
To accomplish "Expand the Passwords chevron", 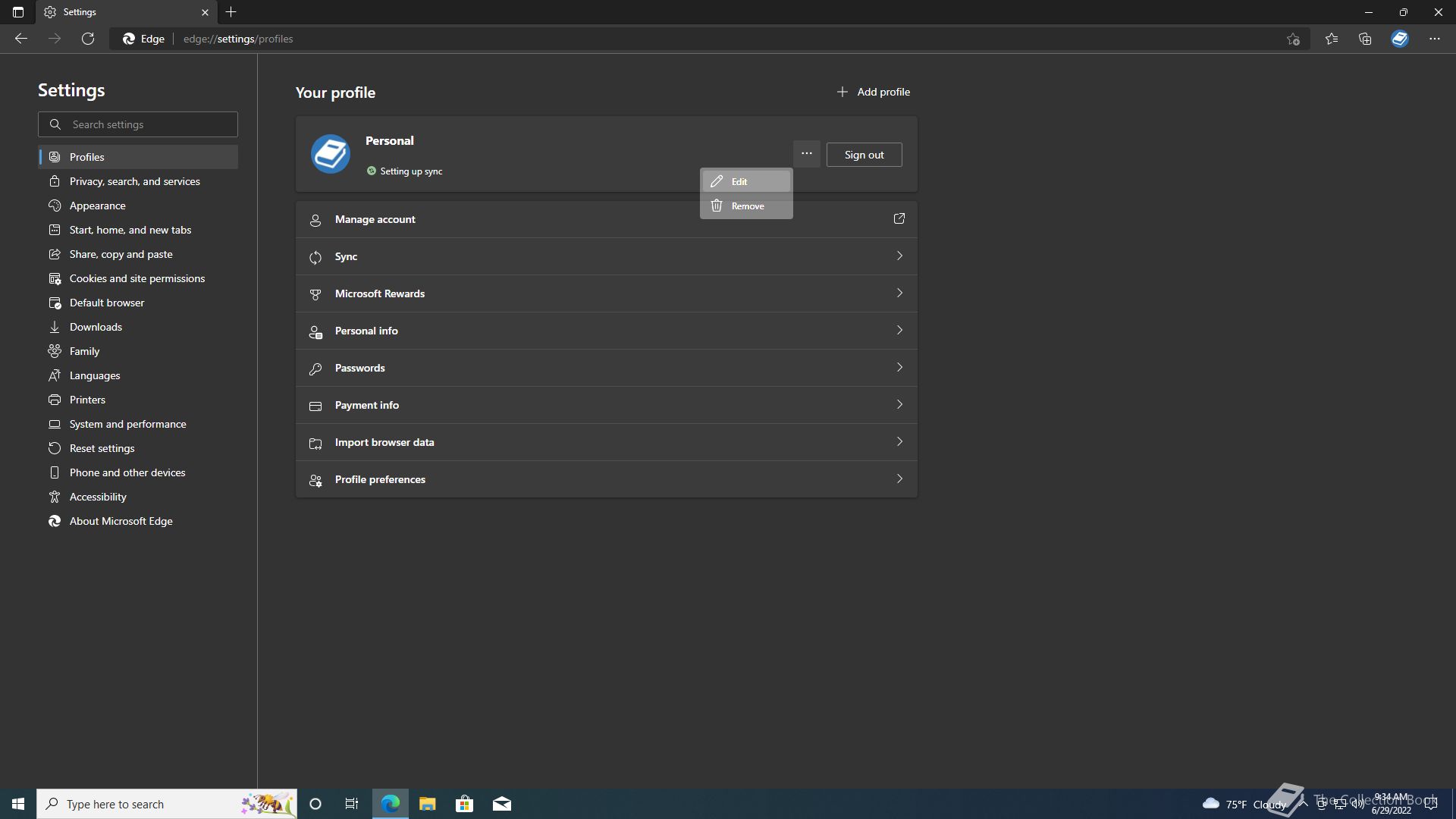I will pos(899,367).
